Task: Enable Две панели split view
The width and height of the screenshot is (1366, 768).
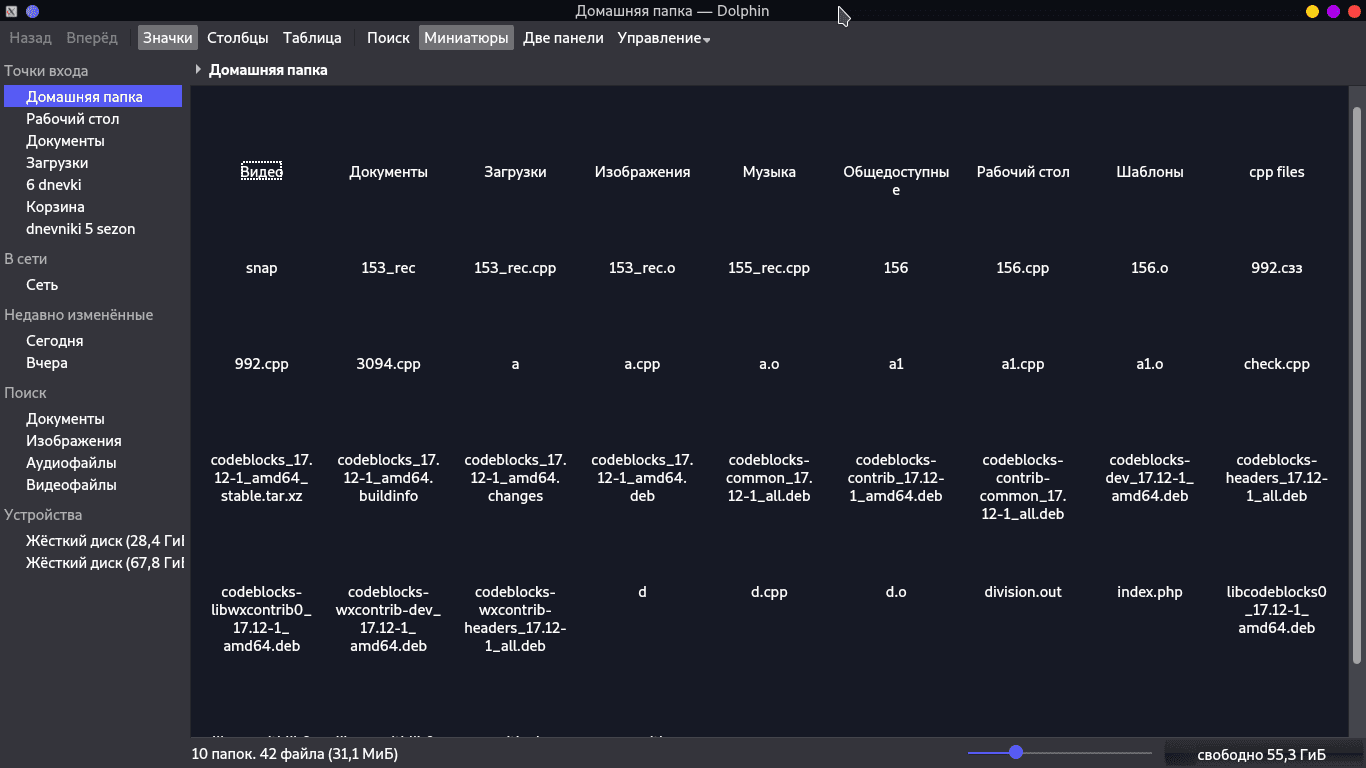Action: [563, 38]
